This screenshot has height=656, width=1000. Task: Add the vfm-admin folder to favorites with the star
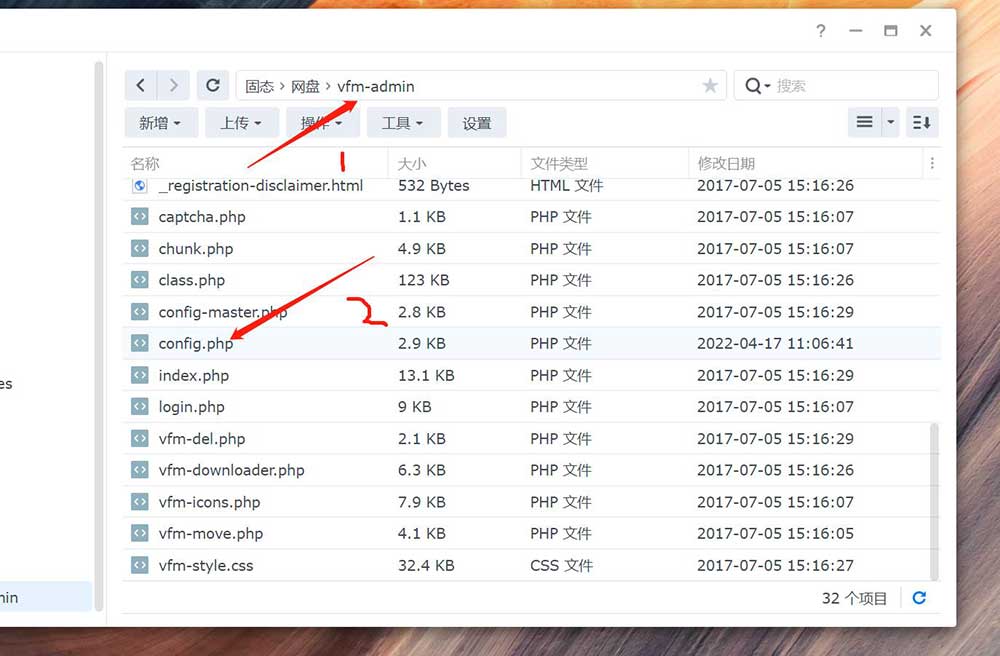click(710, 85)
